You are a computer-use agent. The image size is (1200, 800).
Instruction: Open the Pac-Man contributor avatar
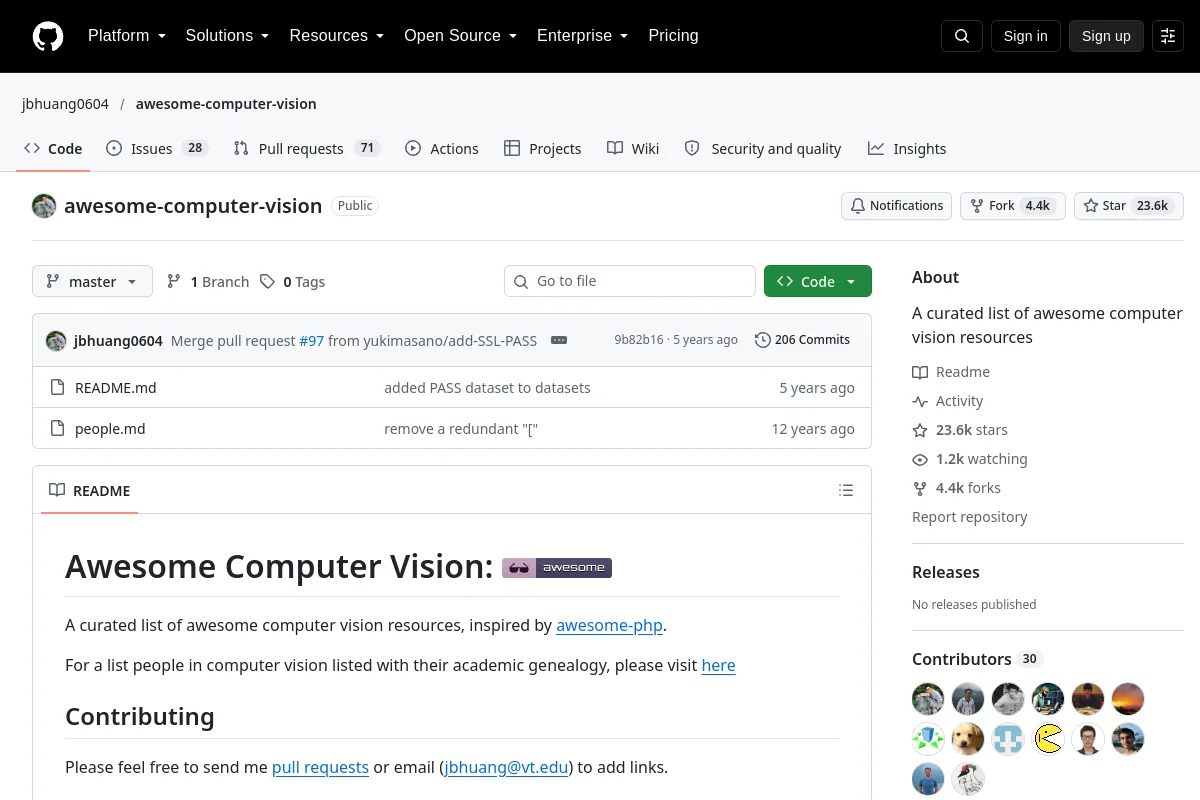click(1048, 739)
